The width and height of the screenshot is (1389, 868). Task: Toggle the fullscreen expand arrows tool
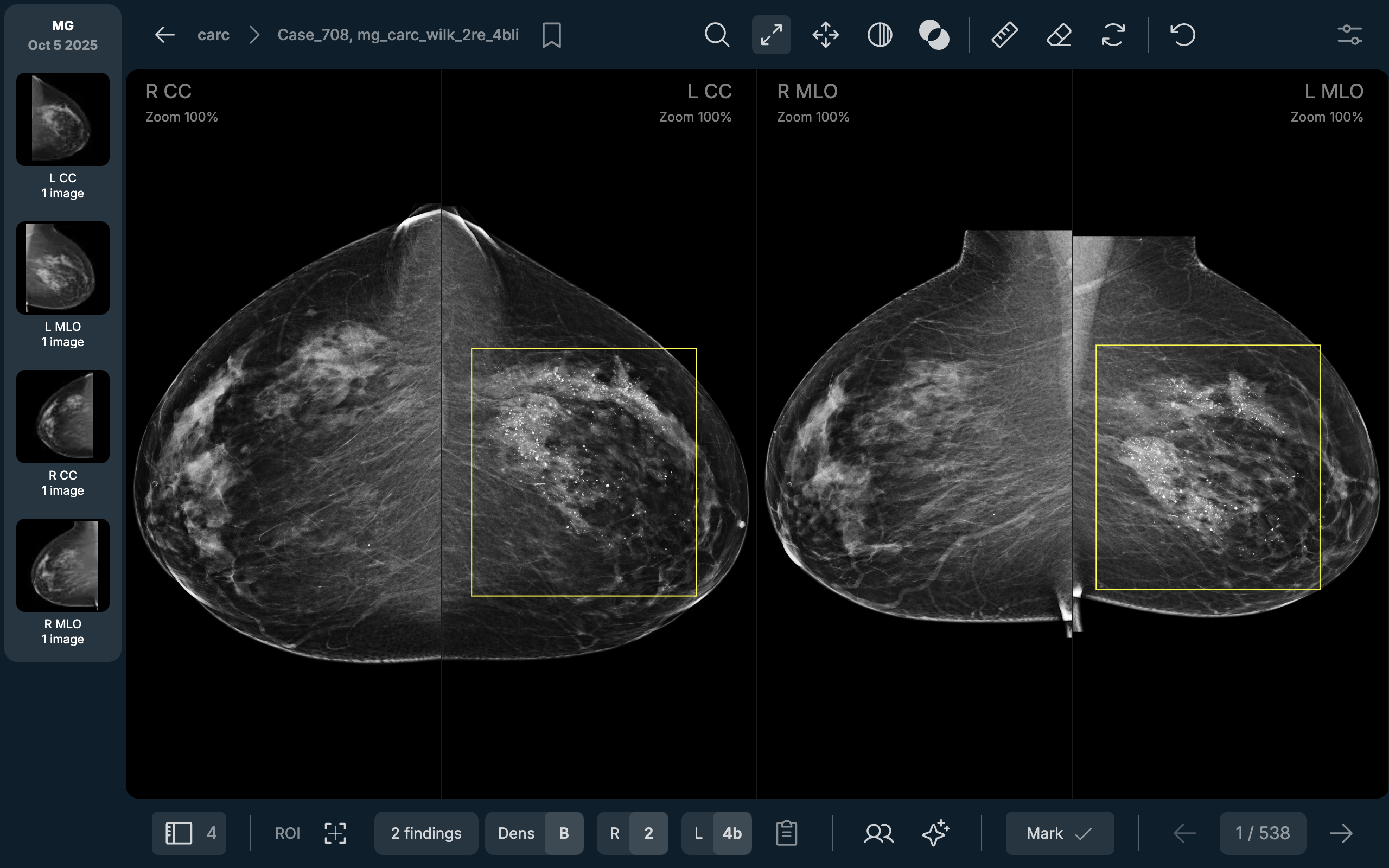[771, 35]
